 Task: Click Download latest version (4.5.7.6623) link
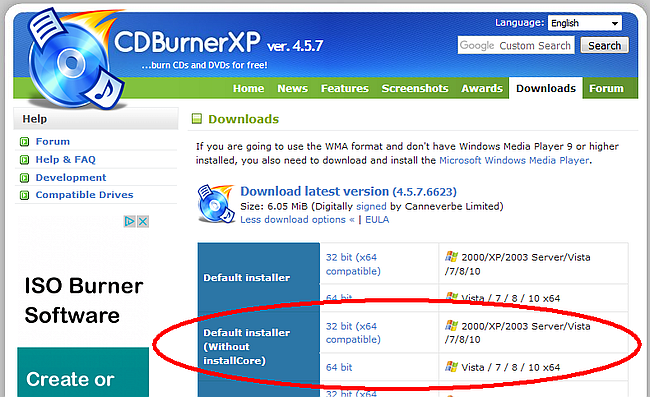348,191
